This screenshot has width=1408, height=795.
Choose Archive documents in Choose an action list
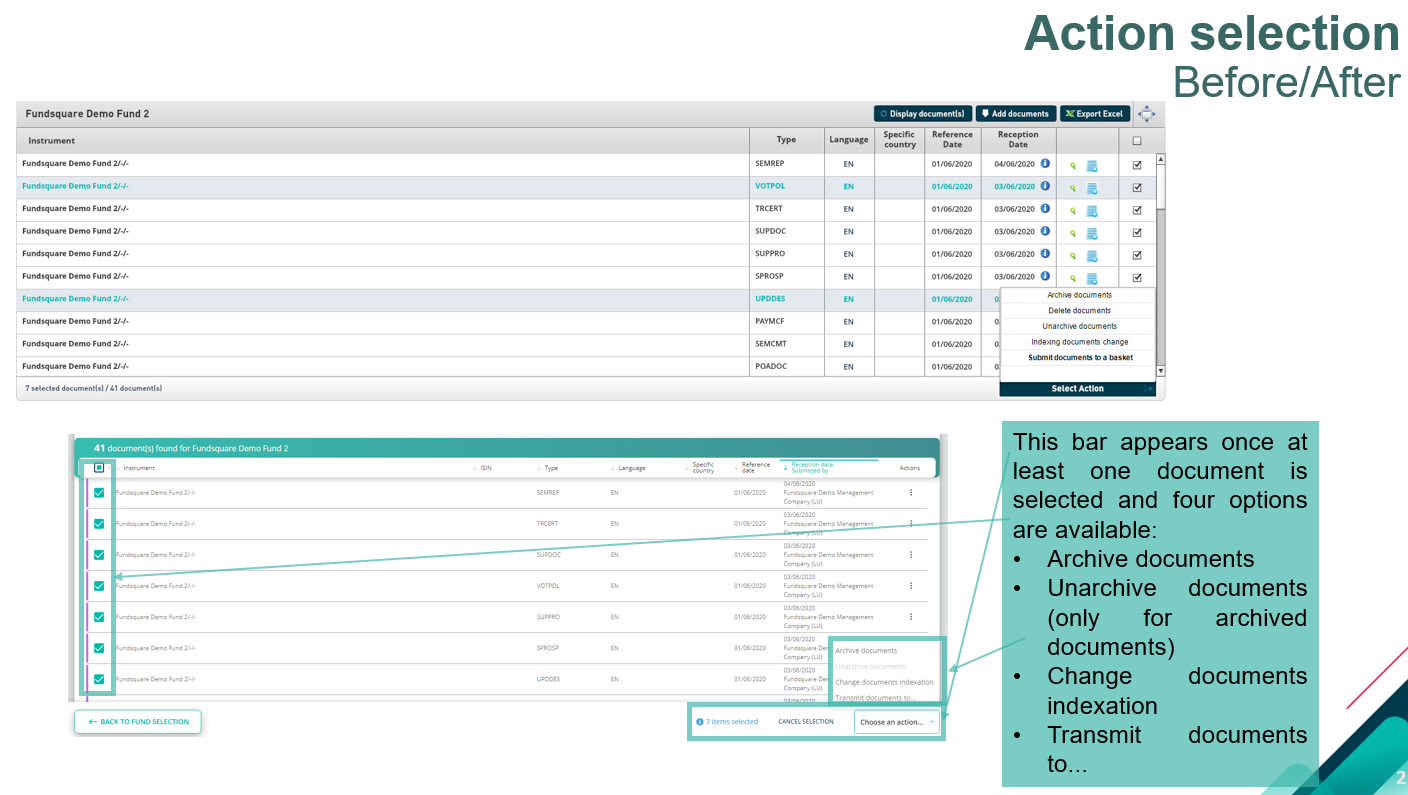[866, 651]
